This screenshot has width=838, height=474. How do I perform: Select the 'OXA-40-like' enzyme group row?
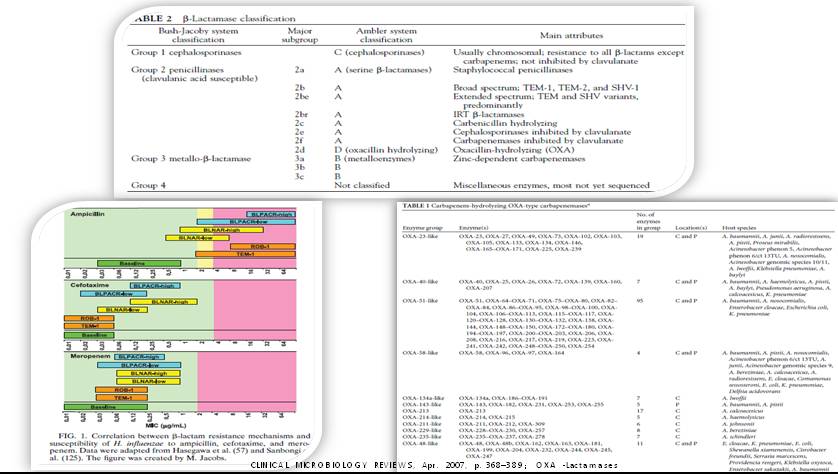click(420, 281)
